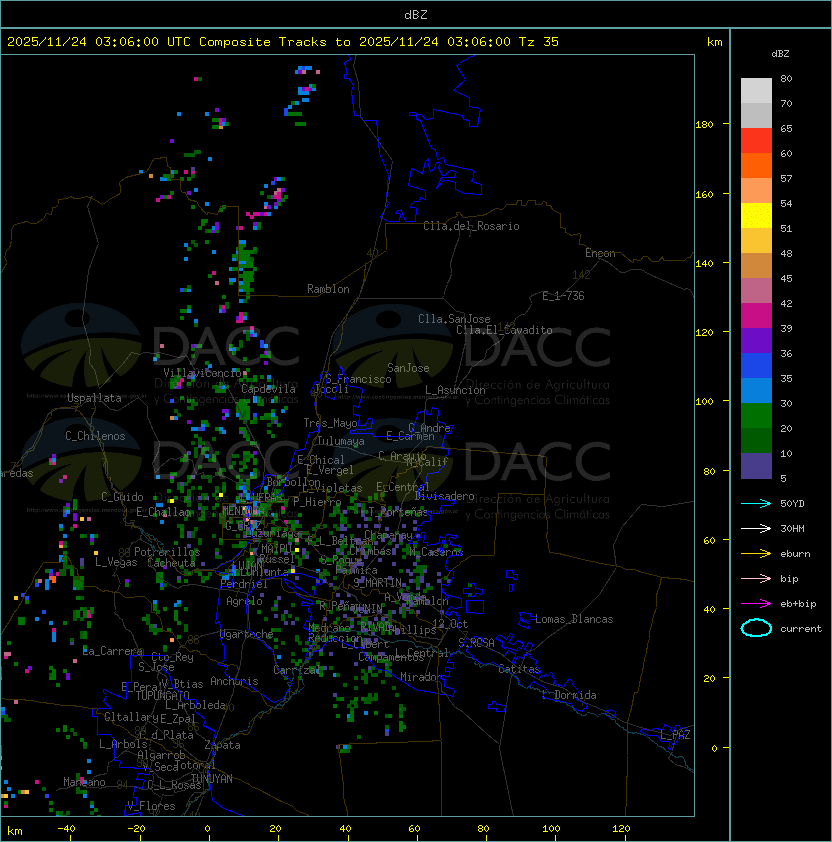
Task: Pick the light blue swatch between 35 and 30
Action: [x=756, y=391]
